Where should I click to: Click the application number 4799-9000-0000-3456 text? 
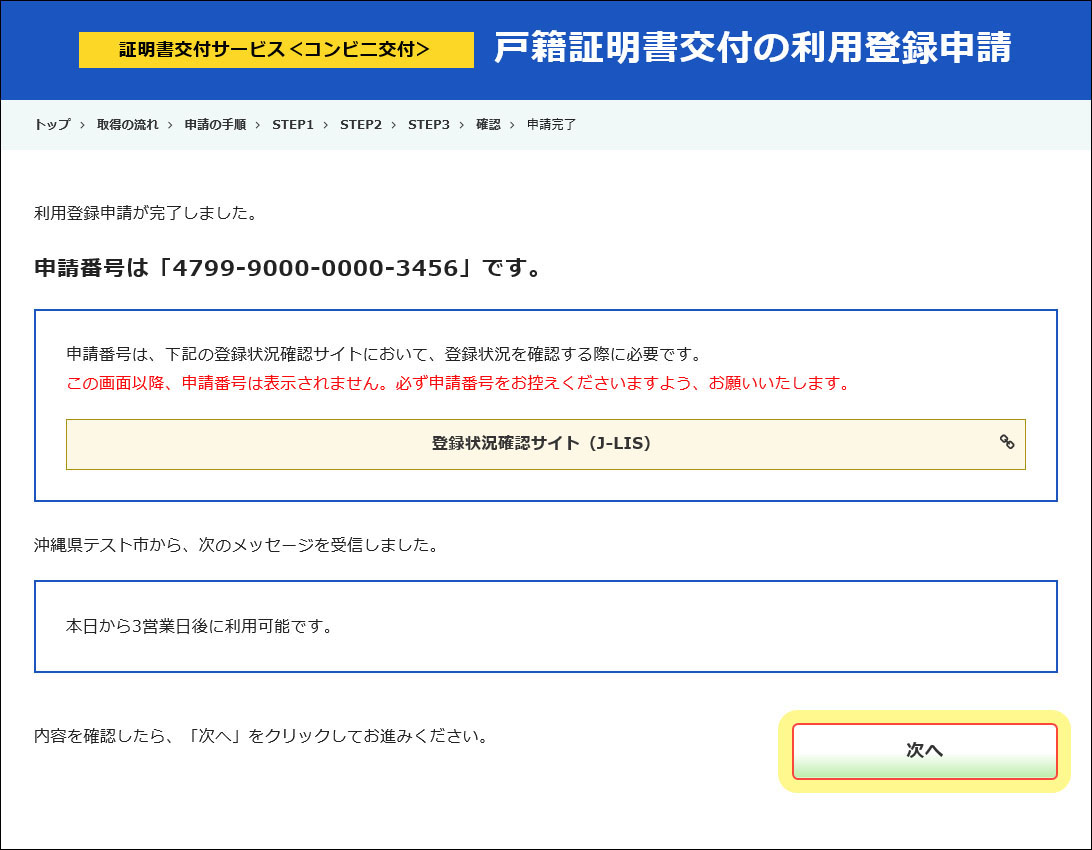click(x=315, y=268)
